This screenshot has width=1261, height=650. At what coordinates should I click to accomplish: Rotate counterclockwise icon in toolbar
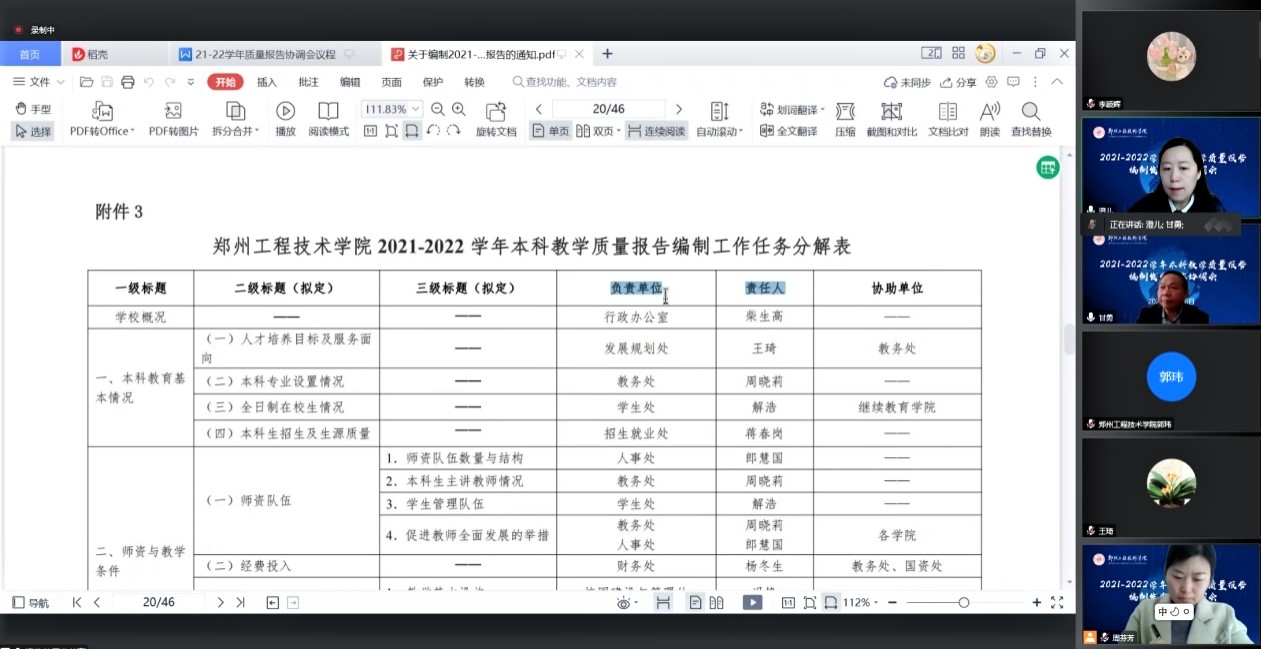(x=433, y=131)
